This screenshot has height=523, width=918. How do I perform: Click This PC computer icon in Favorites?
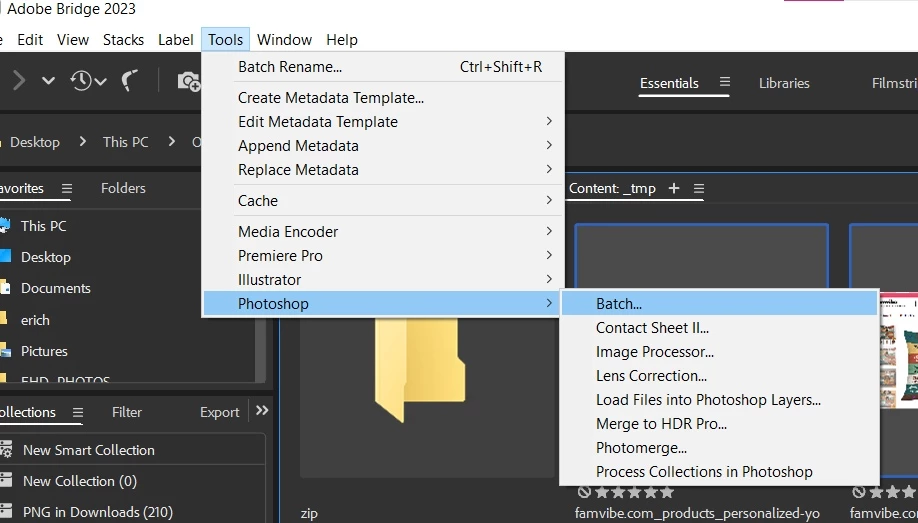coord(5,225)
